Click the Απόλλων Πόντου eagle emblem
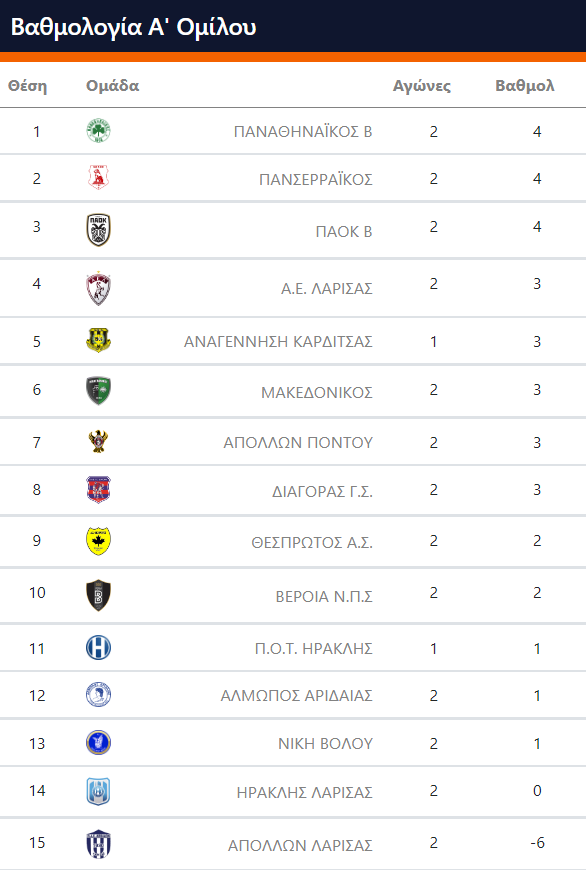The height and width of the screenshot is (870, 586). 99,442
